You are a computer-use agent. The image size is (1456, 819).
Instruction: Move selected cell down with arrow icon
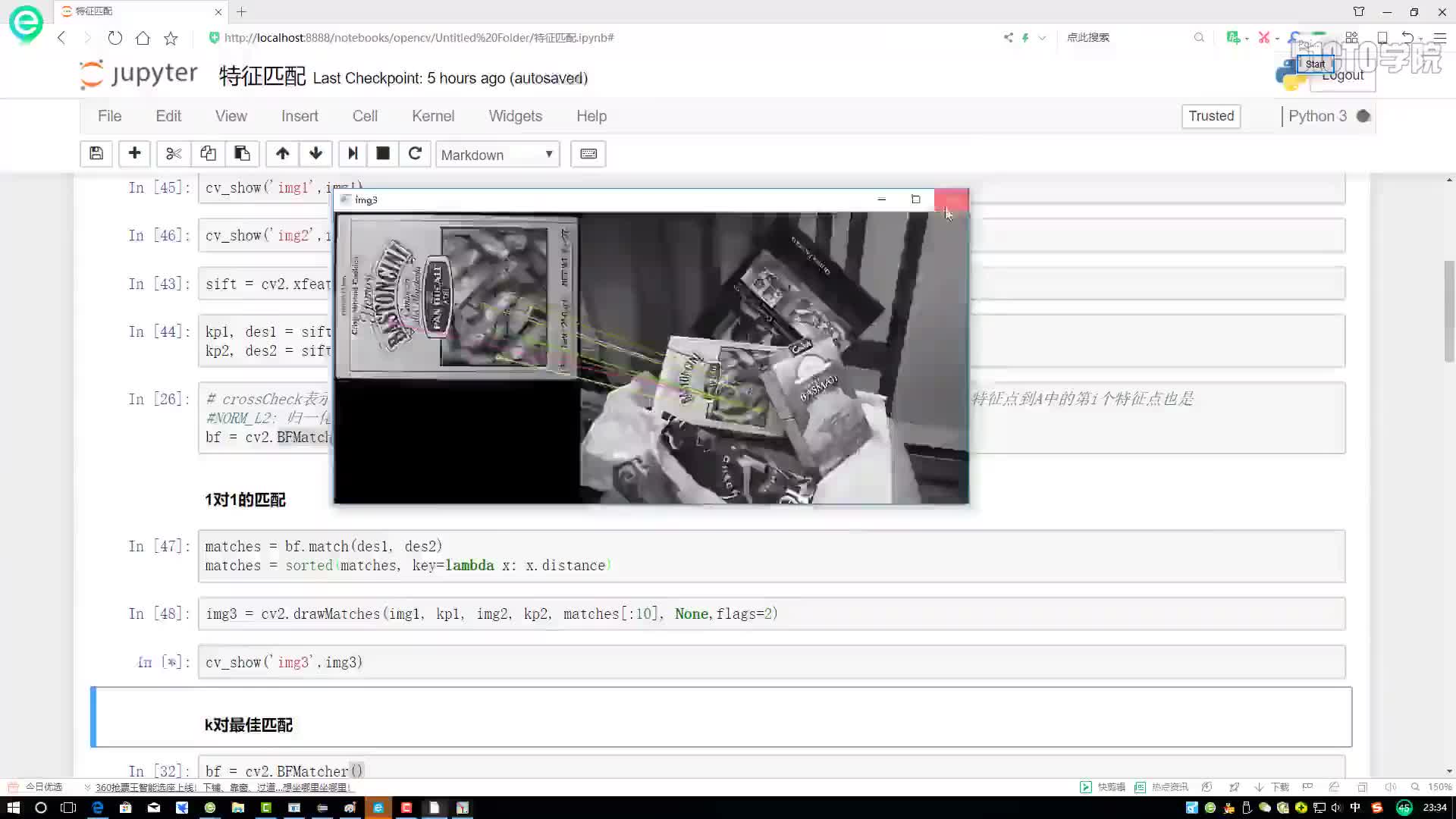(315, 154)
